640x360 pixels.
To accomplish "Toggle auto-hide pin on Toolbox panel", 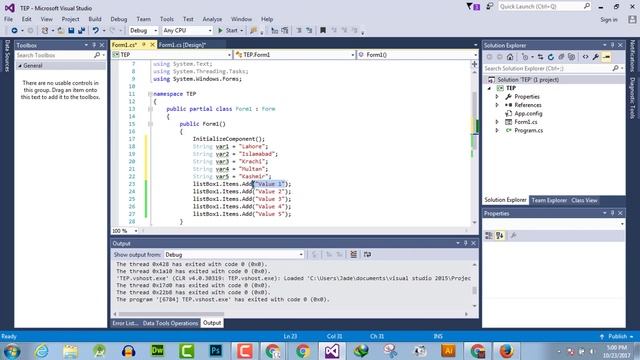I will (94, 45).
